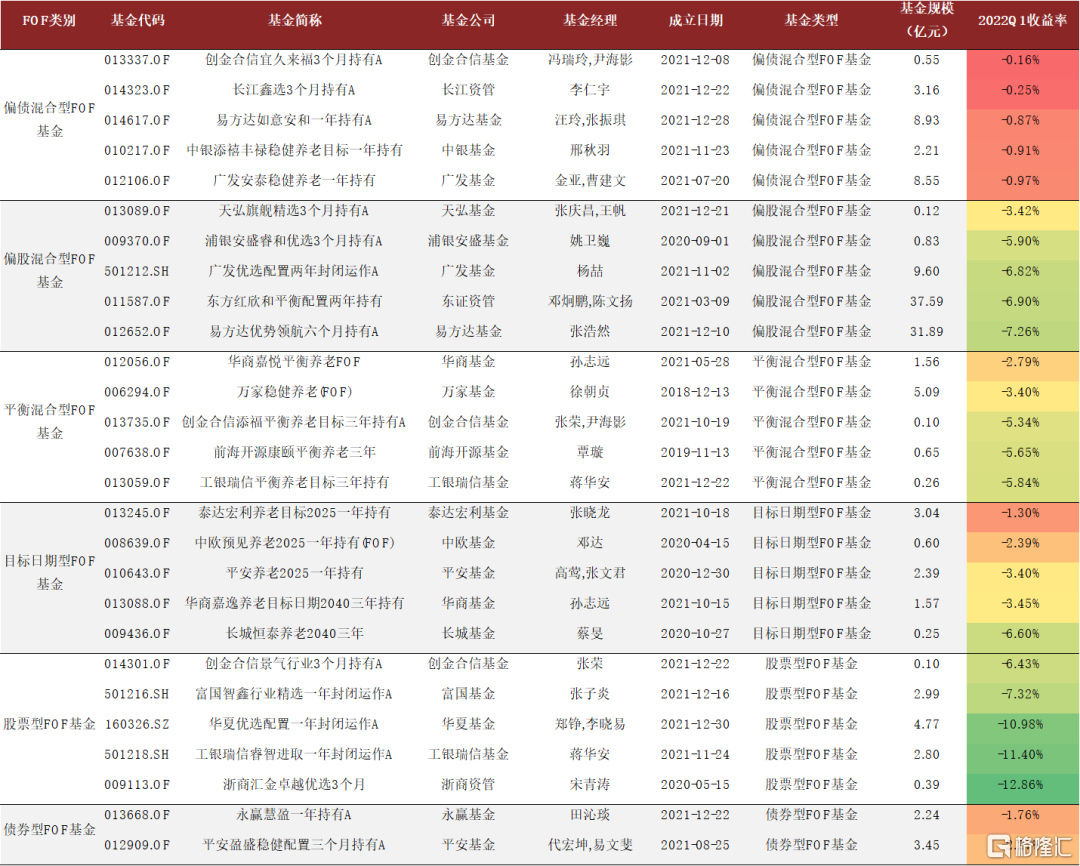Click fund company '浦银安盛基金'
Viewport: 1080px width, 866px height.
pyautogui.click(x=468, y=241)
